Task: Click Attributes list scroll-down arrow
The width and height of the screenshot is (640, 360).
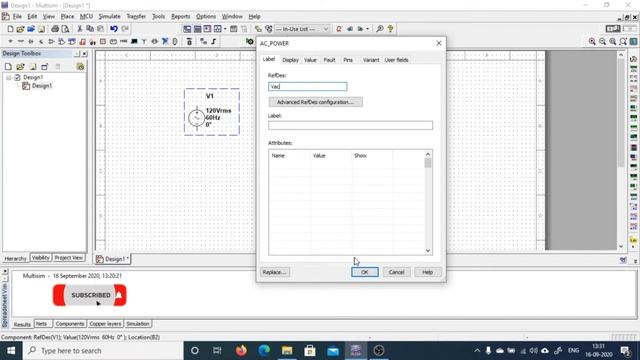Action: (x=428, y=251)
